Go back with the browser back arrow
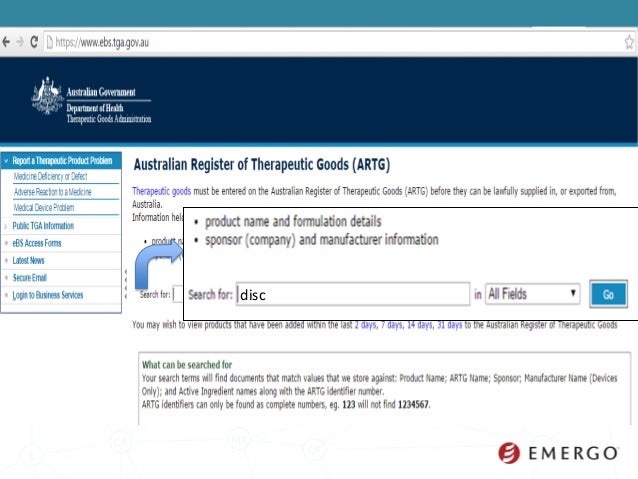This screenshot has width=638, height=479. click(x=6, y=42)
